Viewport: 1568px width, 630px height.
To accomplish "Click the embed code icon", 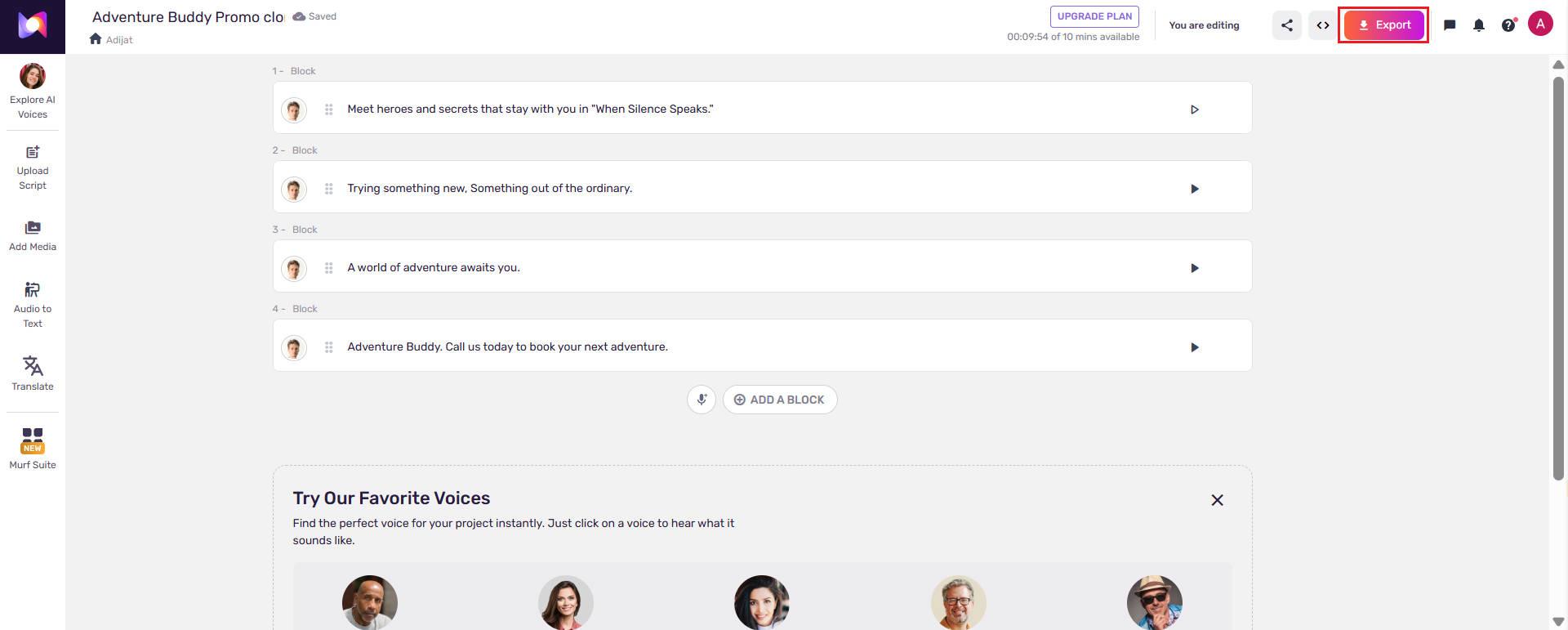I will [1322, 25].
